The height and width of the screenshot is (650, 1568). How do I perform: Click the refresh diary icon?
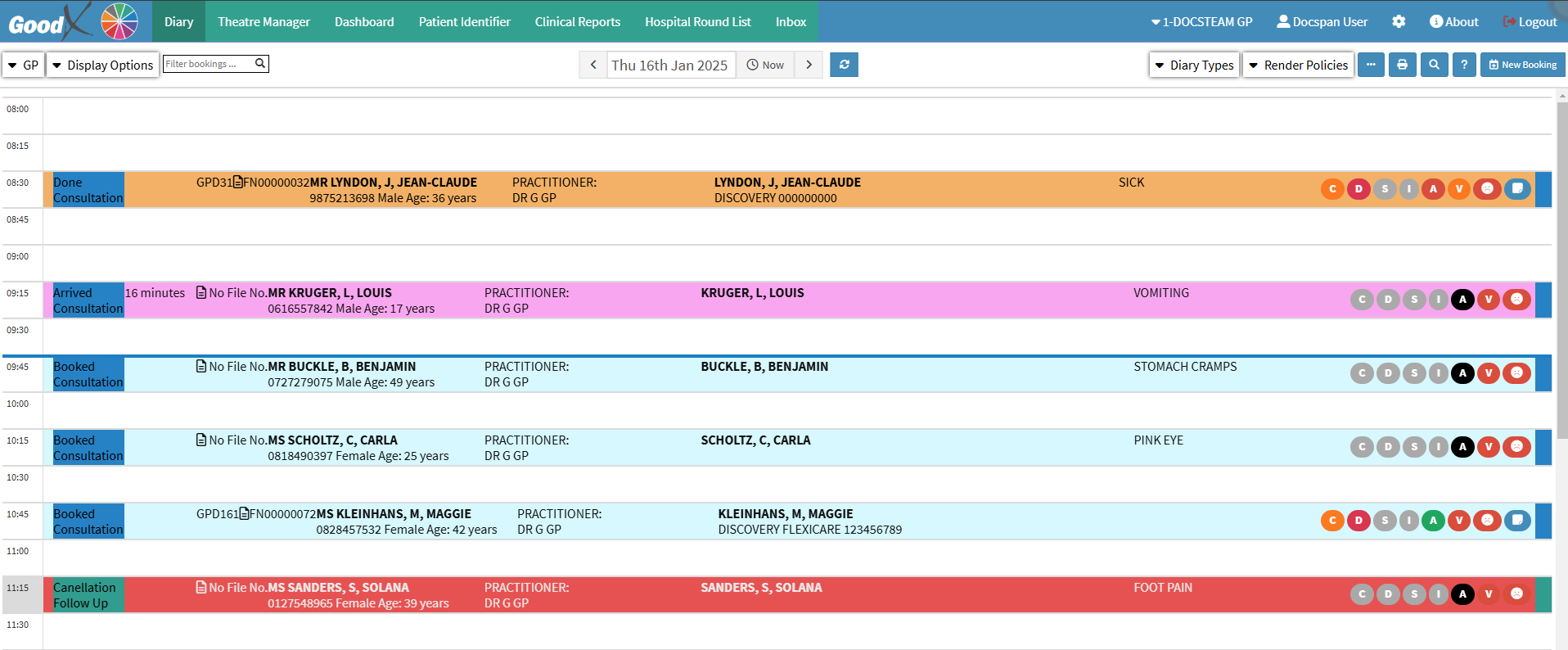click(844, 65)
